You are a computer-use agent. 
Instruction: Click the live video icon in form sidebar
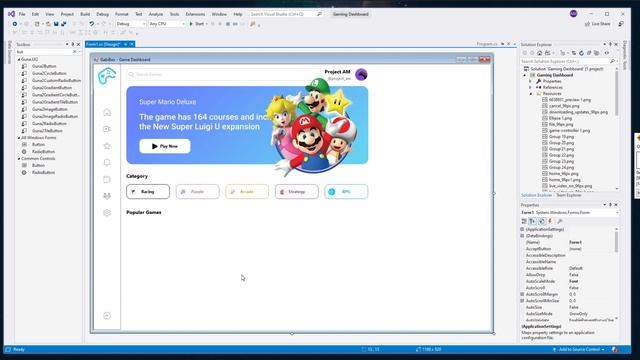107,129
